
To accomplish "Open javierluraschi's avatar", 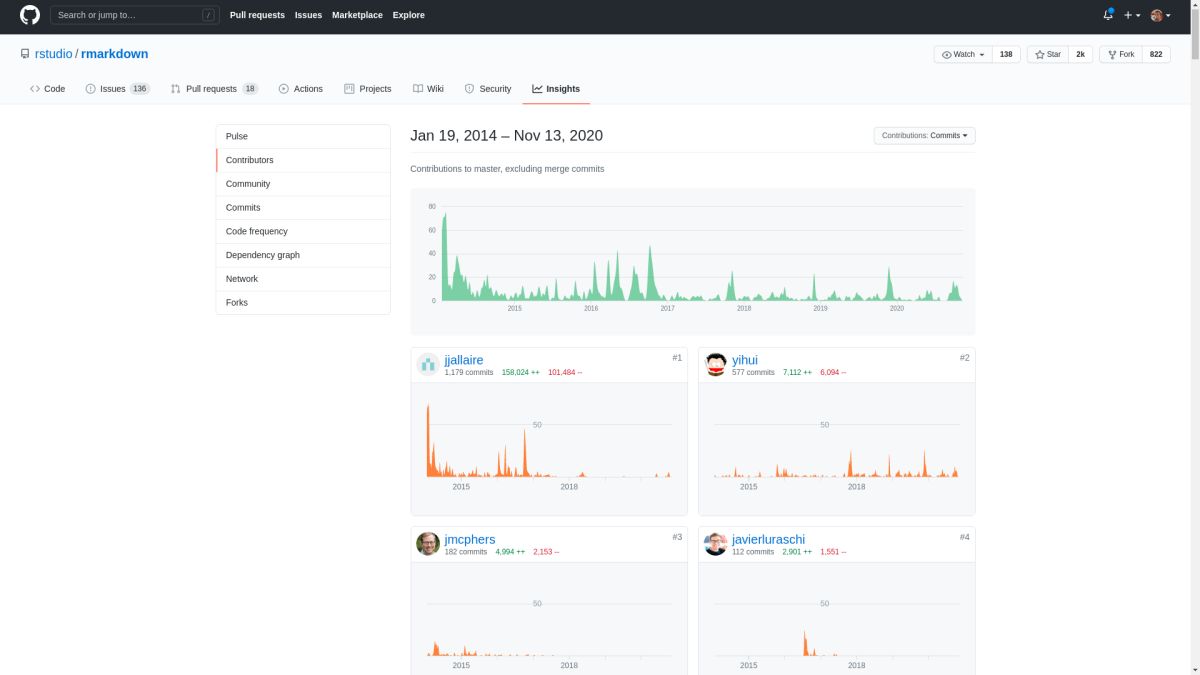I will tap(716, 544).
